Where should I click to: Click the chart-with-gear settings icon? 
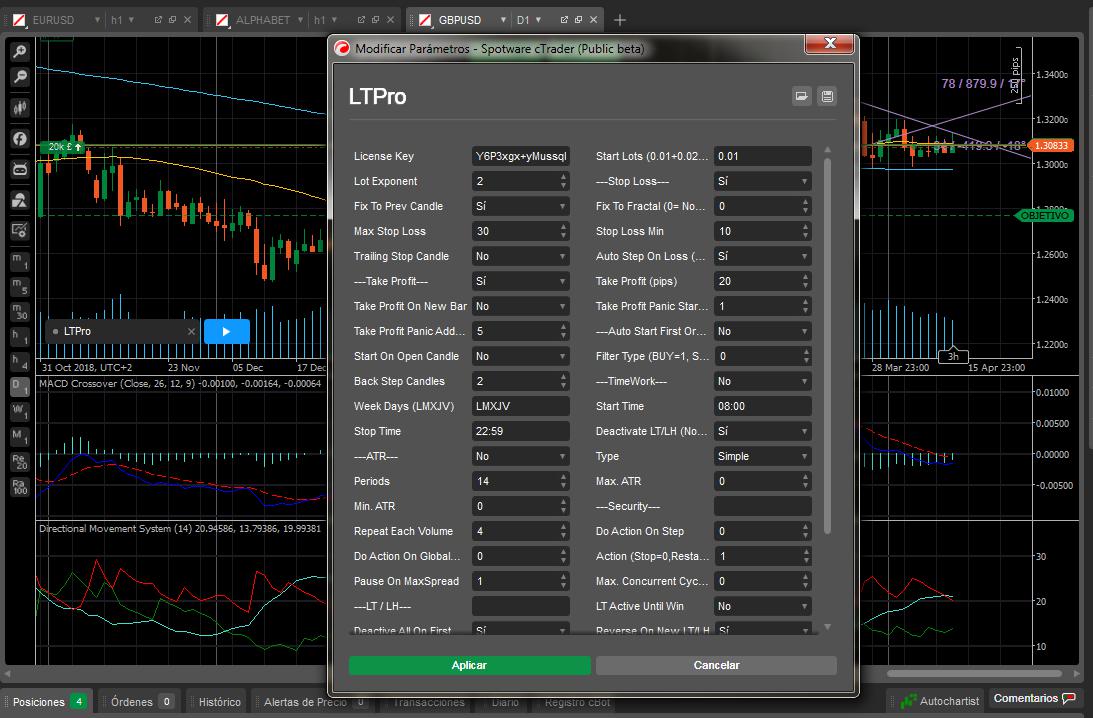pos(20,230)
